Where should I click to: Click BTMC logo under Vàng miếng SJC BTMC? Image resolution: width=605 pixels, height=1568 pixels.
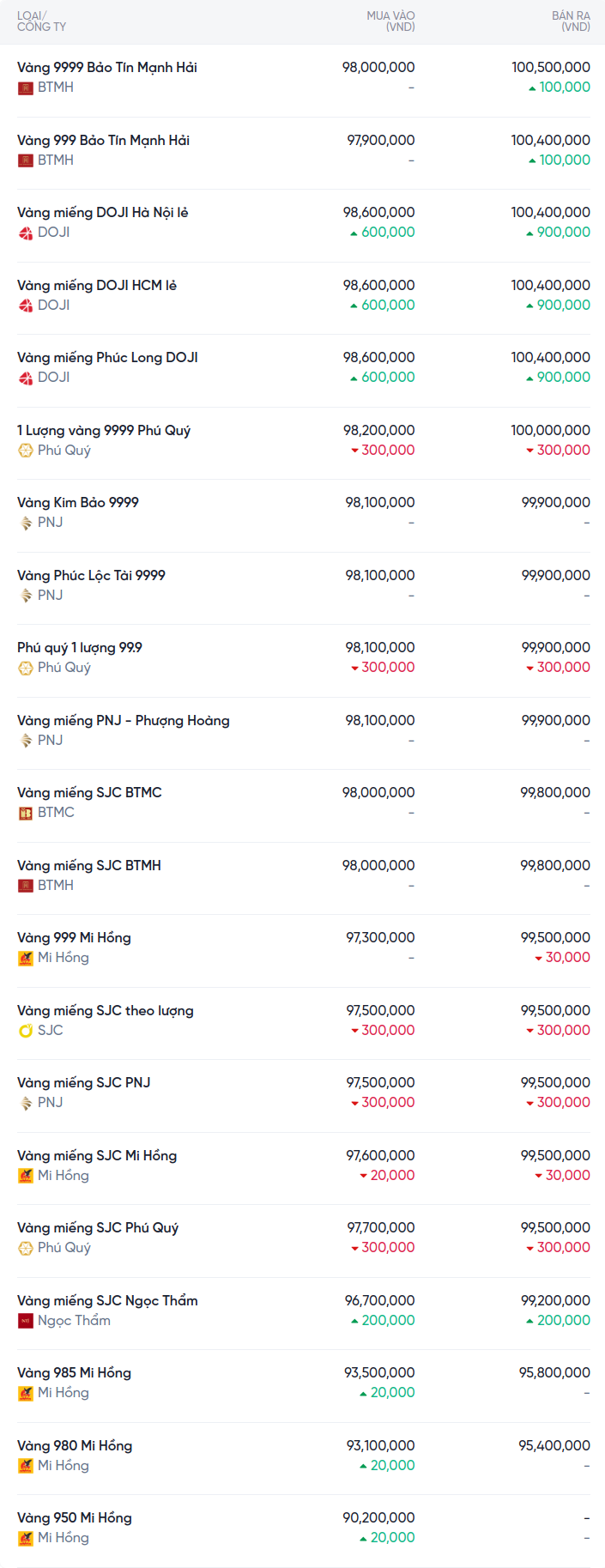(x=26, y=813)
